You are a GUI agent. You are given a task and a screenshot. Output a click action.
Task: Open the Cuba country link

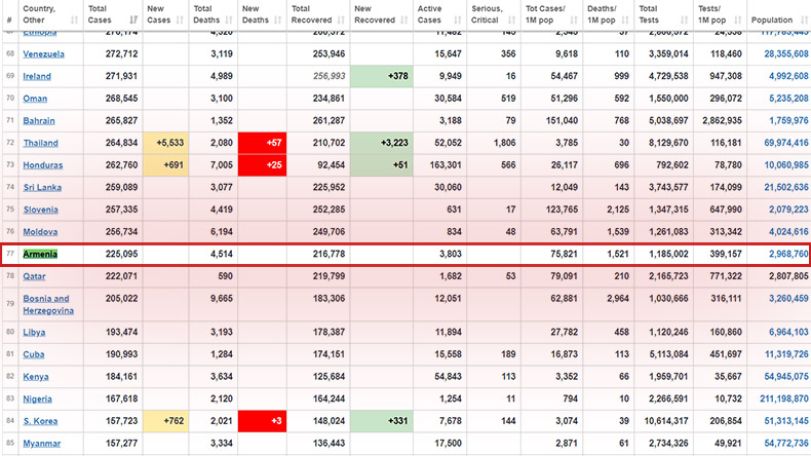tap(34, 354)
